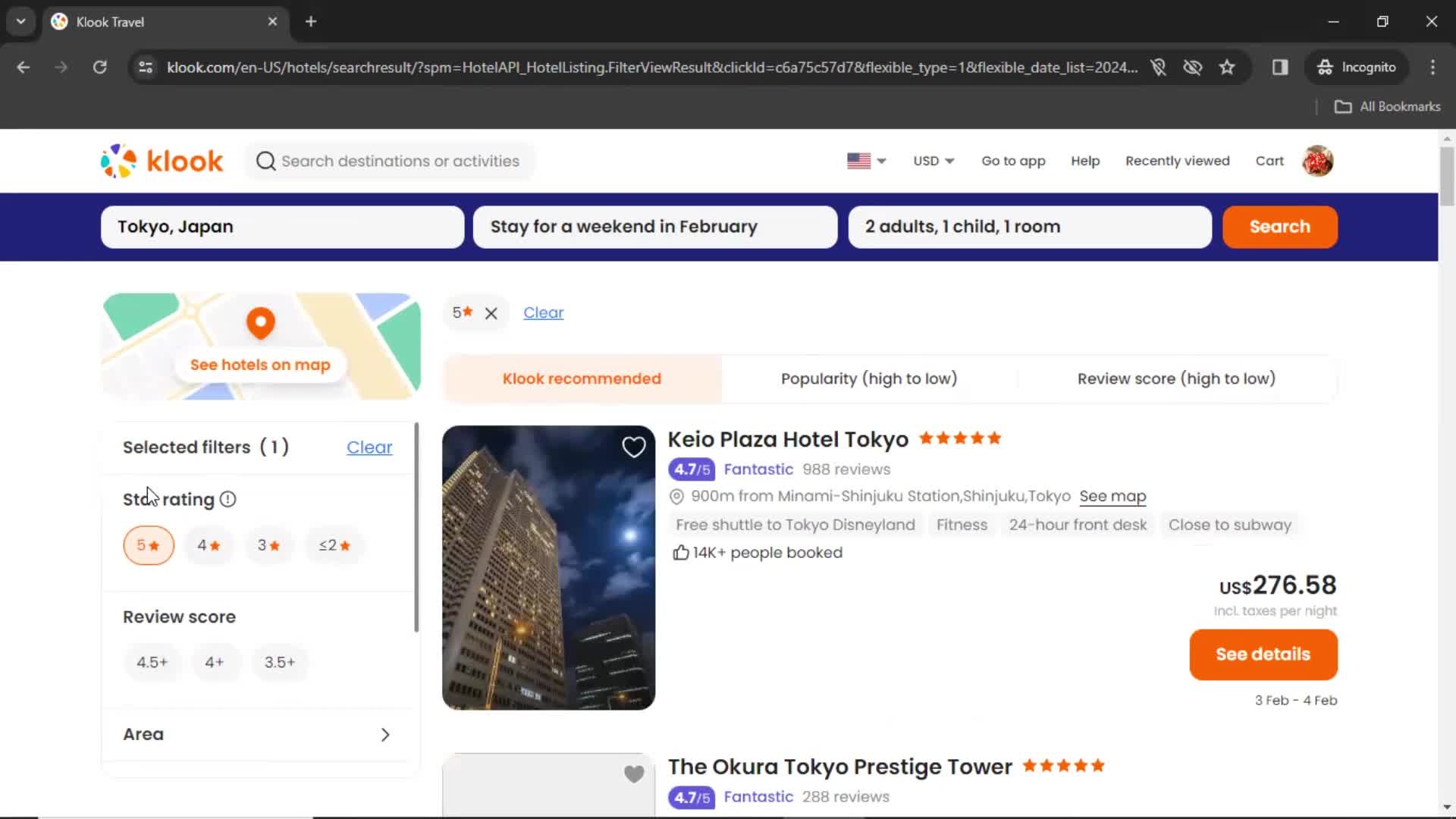Open the stay dates selector
Image resolution: width=1456 pixels, height=819 pixels.
click(x=655, y=227)
